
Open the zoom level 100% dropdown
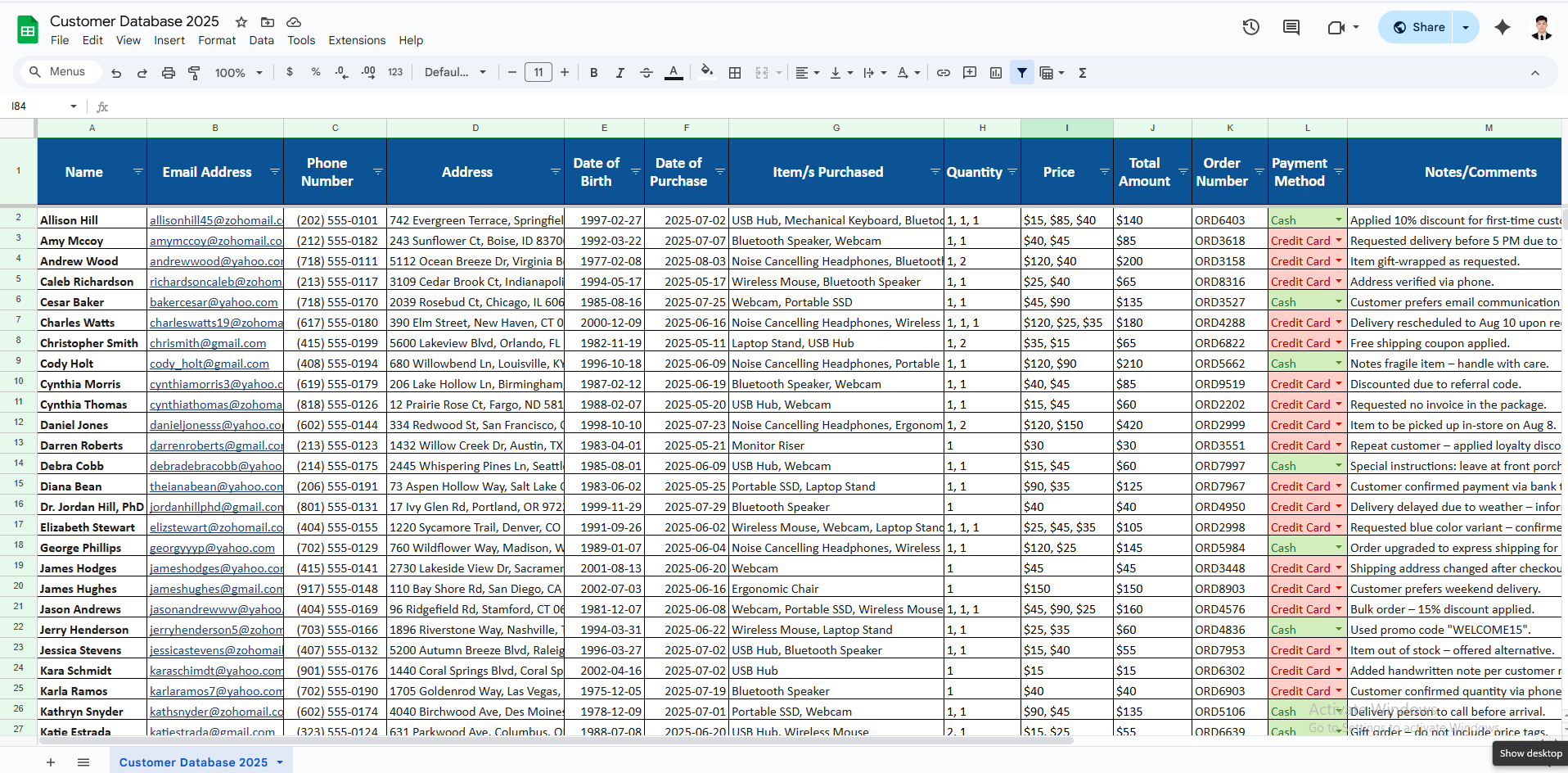tap(238, 73)
